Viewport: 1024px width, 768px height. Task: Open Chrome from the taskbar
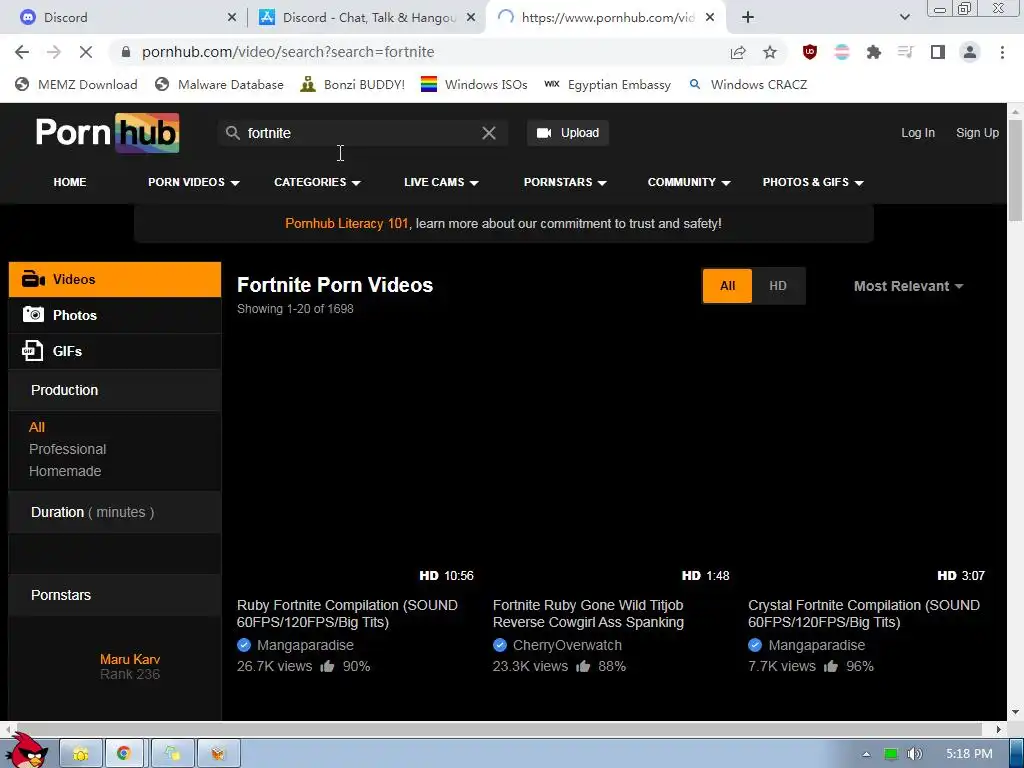tap(123, 754)
